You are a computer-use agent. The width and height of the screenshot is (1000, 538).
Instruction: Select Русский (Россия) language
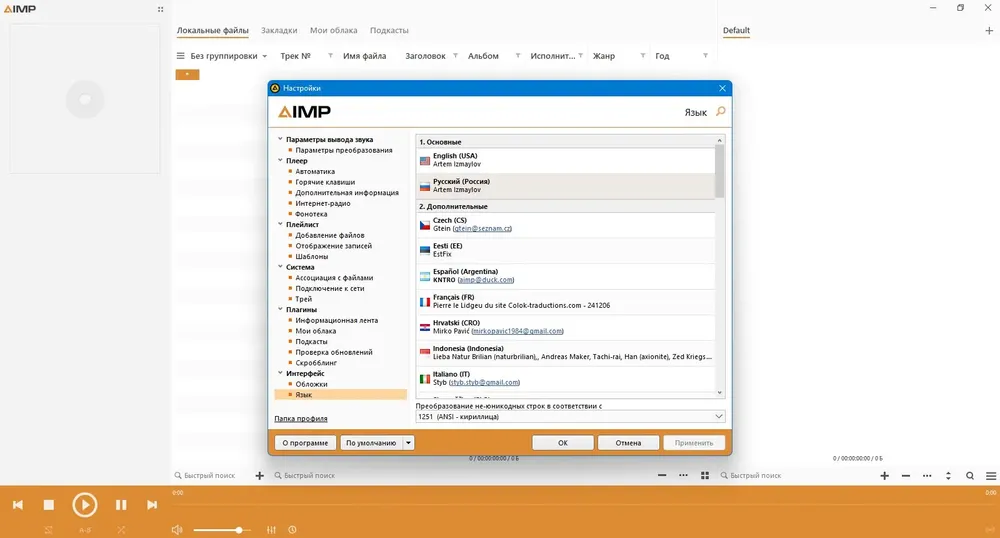[566, 185]
